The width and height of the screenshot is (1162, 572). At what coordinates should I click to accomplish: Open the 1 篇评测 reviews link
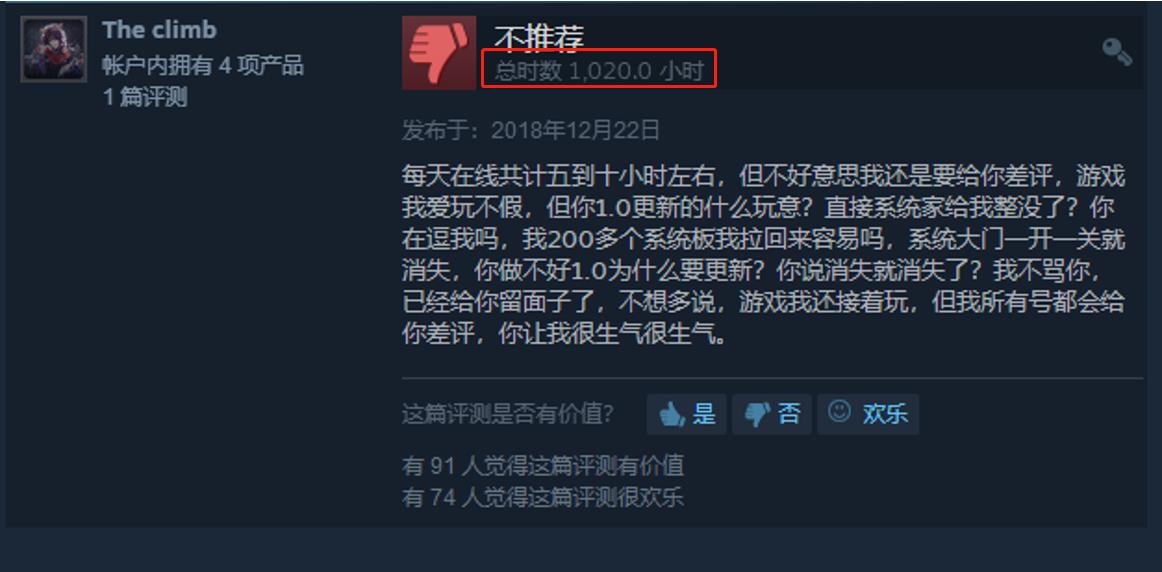[145, 97]
